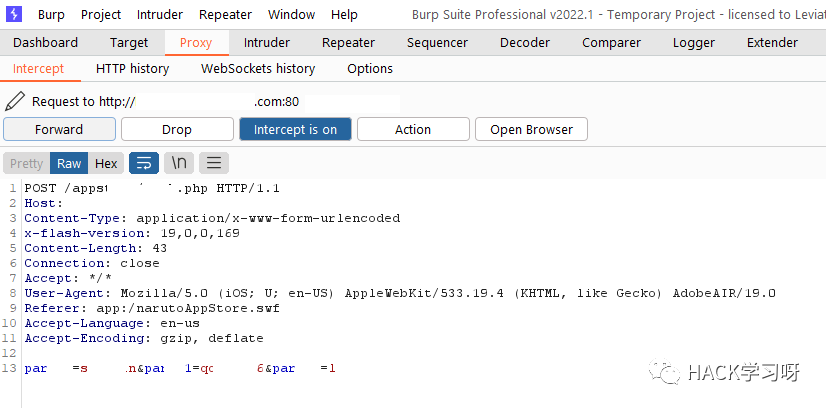Viewport: 826px width, 408px height.
Task: Click the request body parameters on line 13
Action: (180, 369)
